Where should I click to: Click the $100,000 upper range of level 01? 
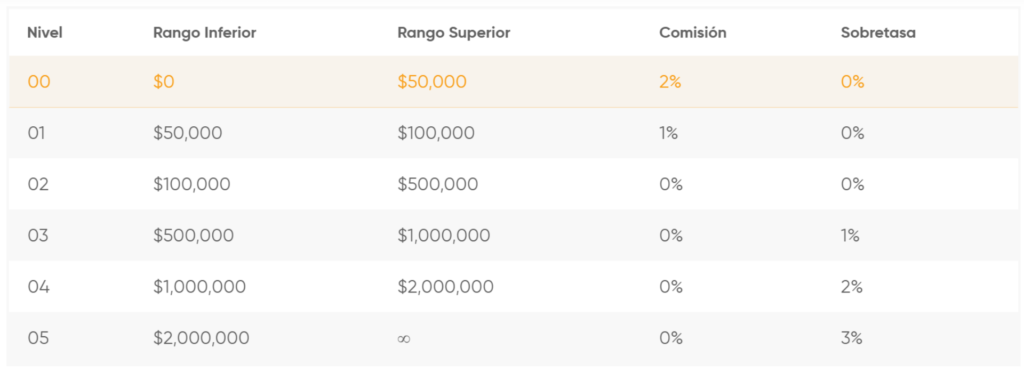click(x=436, y=133)
